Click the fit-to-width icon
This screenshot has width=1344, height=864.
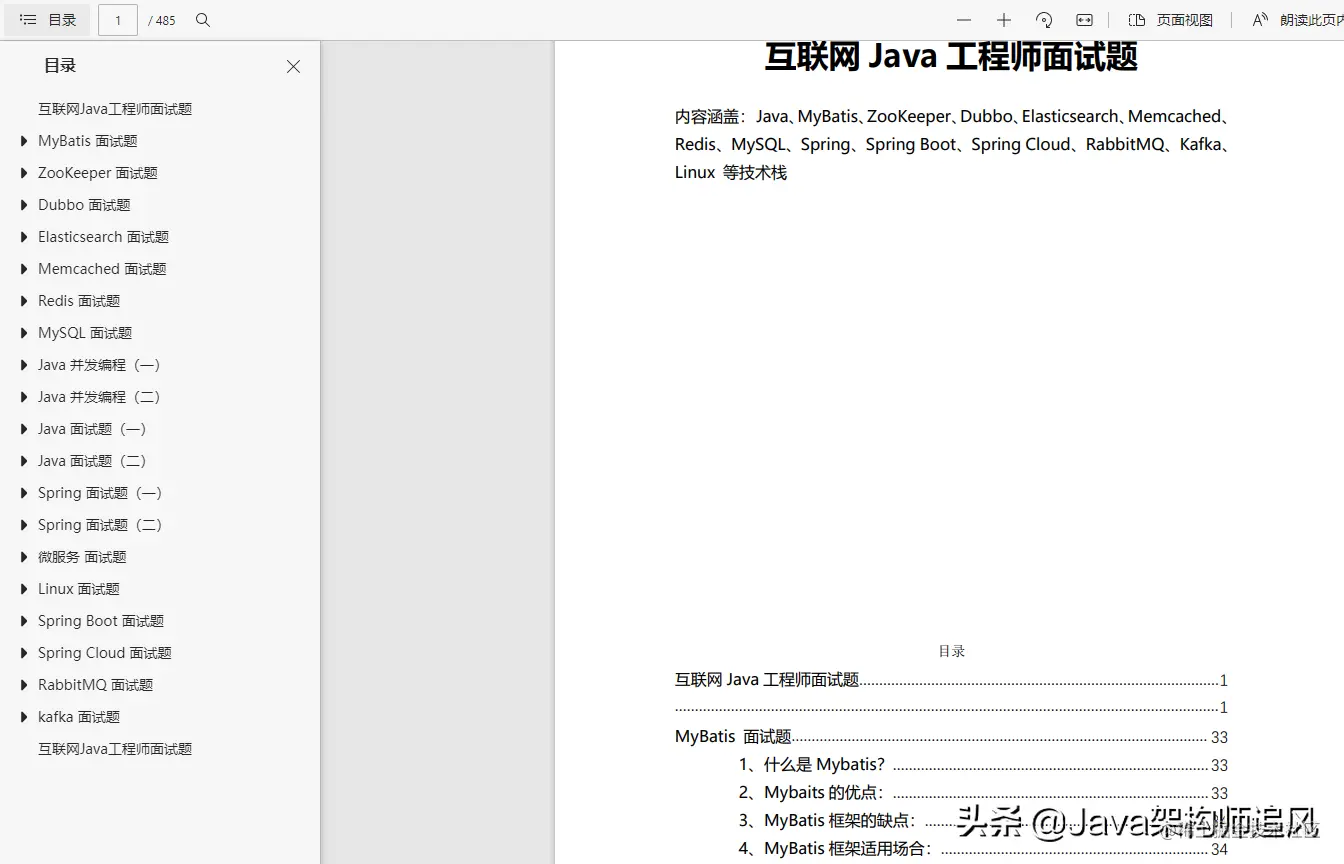pos(1084,20)
